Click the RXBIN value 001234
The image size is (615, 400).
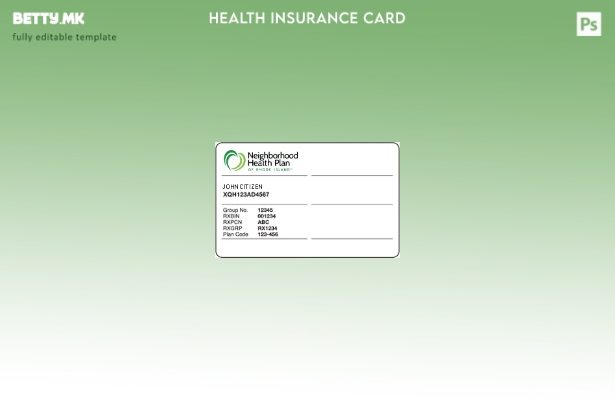coord(266,216)
